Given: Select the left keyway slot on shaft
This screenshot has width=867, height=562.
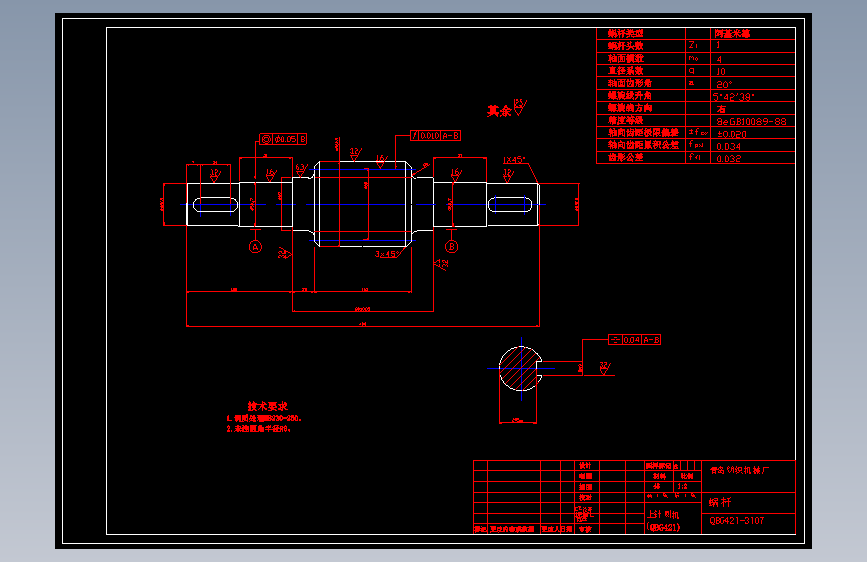Looking at the screenshot, I should 215,205.
